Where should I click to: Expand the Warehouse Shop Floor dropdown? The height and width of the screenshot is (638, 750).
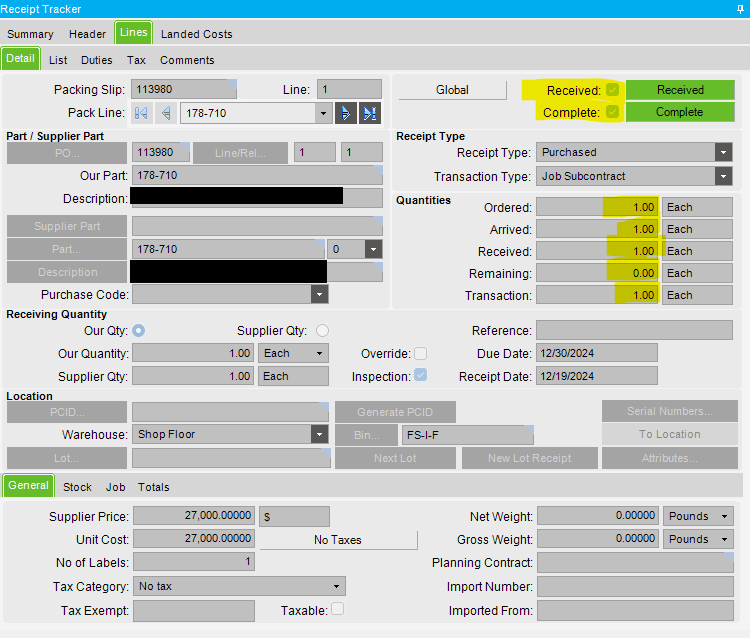coord(319,434)
